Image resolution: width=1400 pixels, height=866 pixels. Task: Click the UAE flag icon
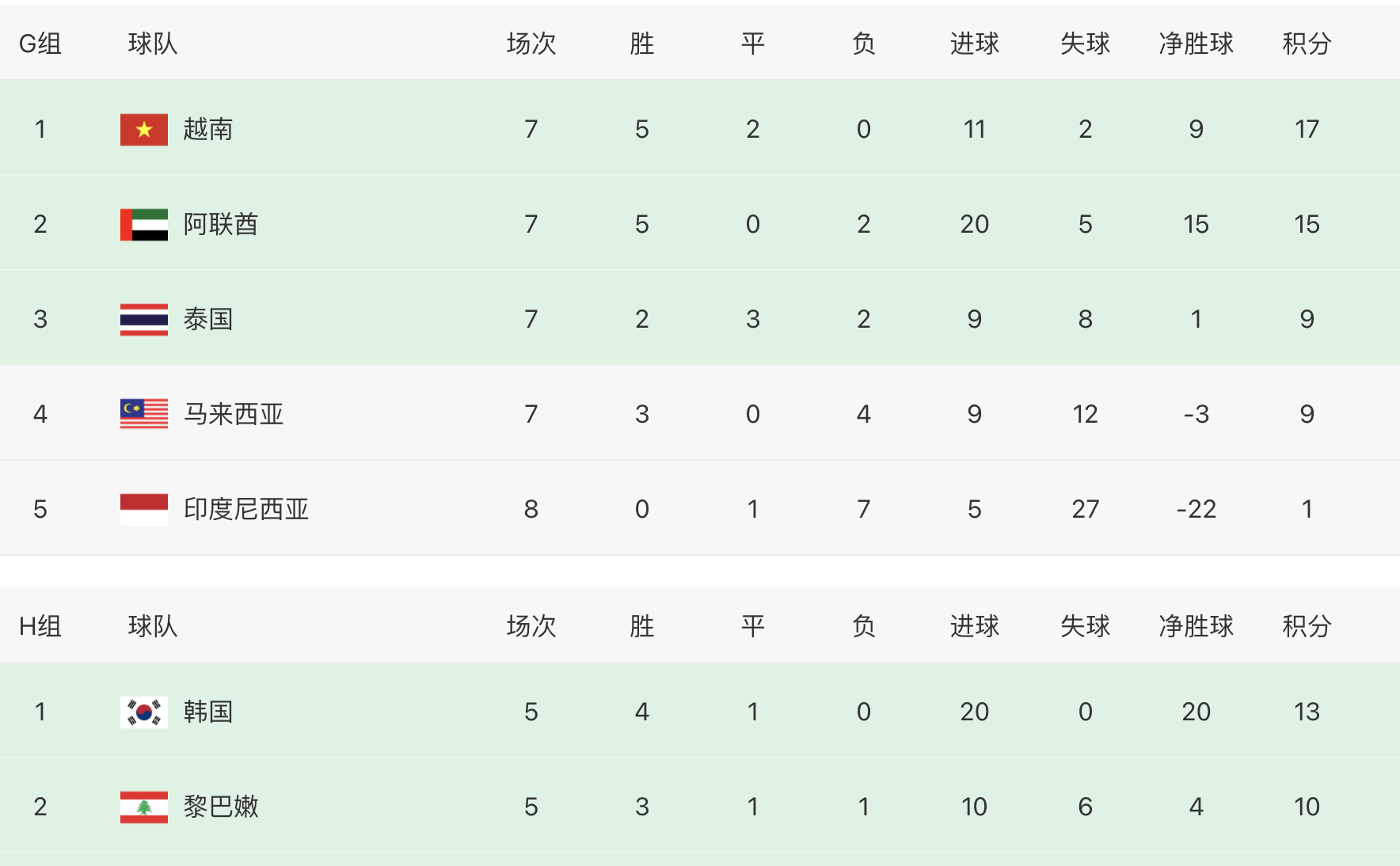point(143,224)
